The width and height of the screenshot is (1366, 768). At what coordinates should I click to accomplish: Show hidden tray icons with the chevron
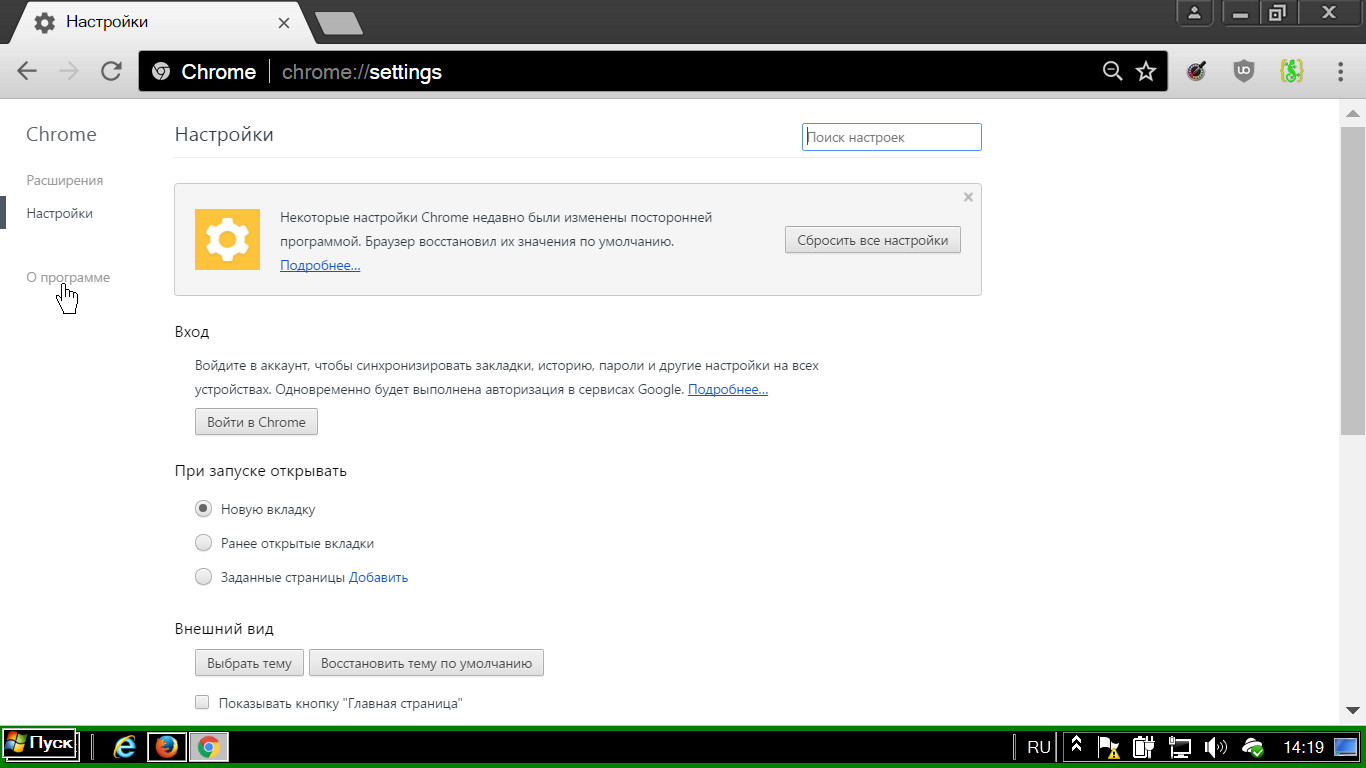pyautogui.click(x=1077, y=746)
